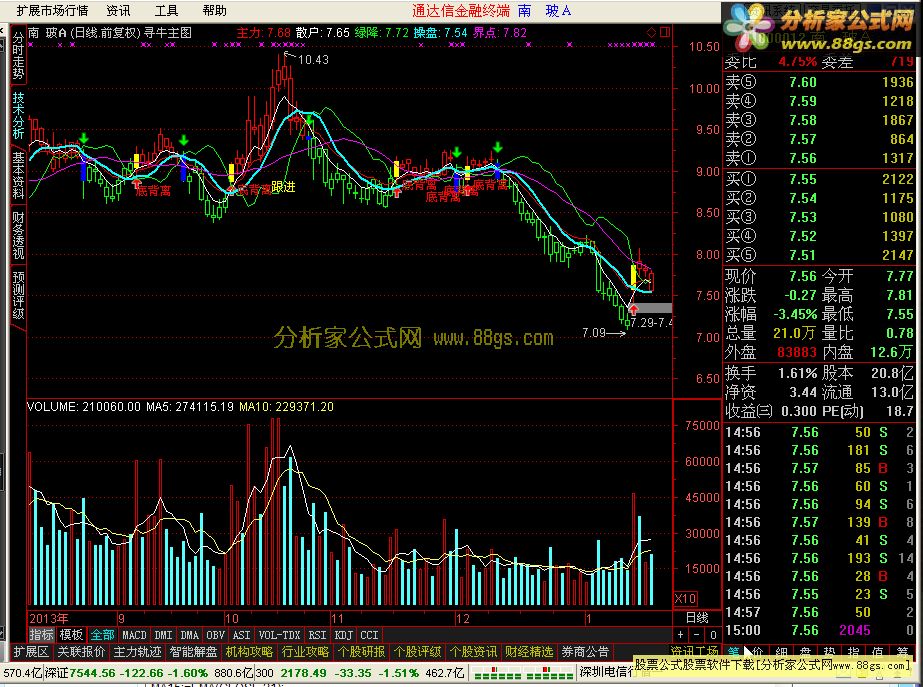Open the 预测评级 side tab
This screenshot has height=687, width=923.
(18, 296)
